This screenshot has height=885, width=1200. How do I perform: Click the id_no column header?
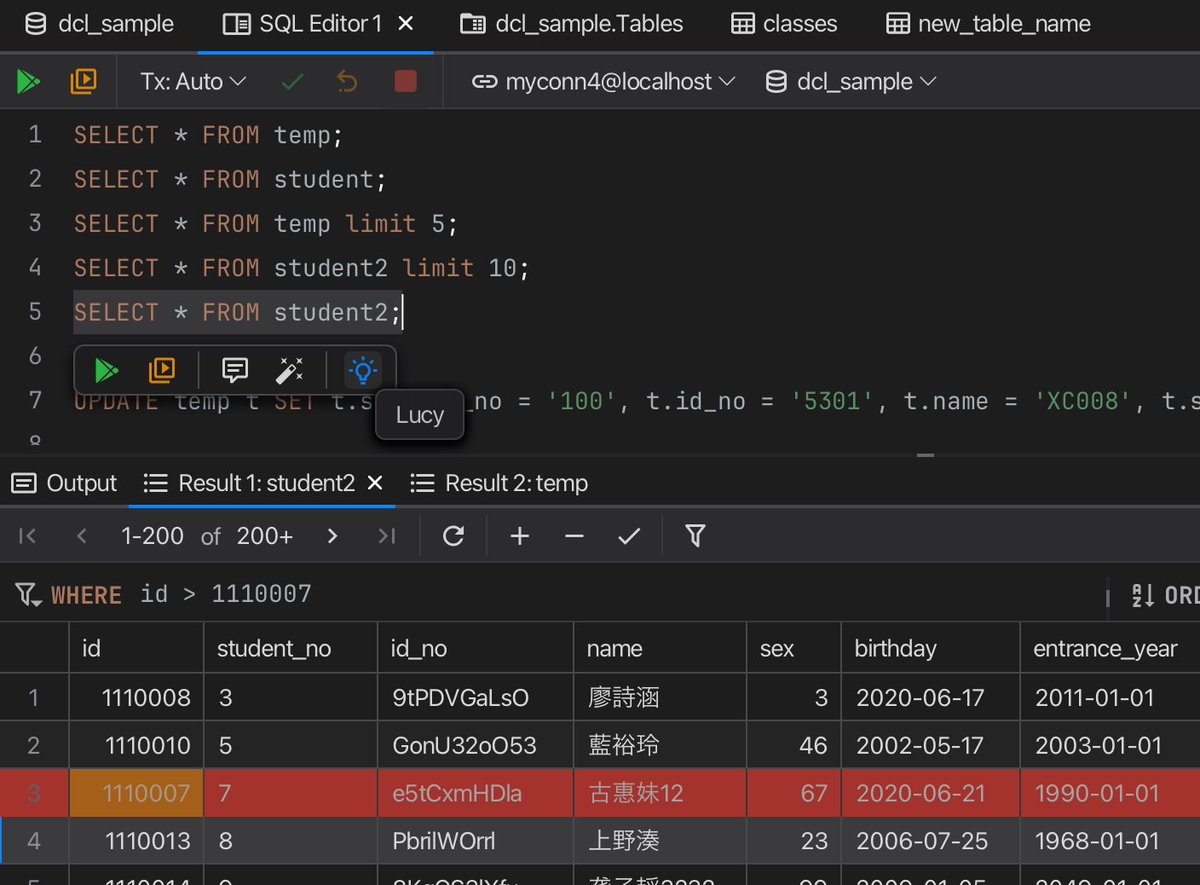tap(475, 649)
